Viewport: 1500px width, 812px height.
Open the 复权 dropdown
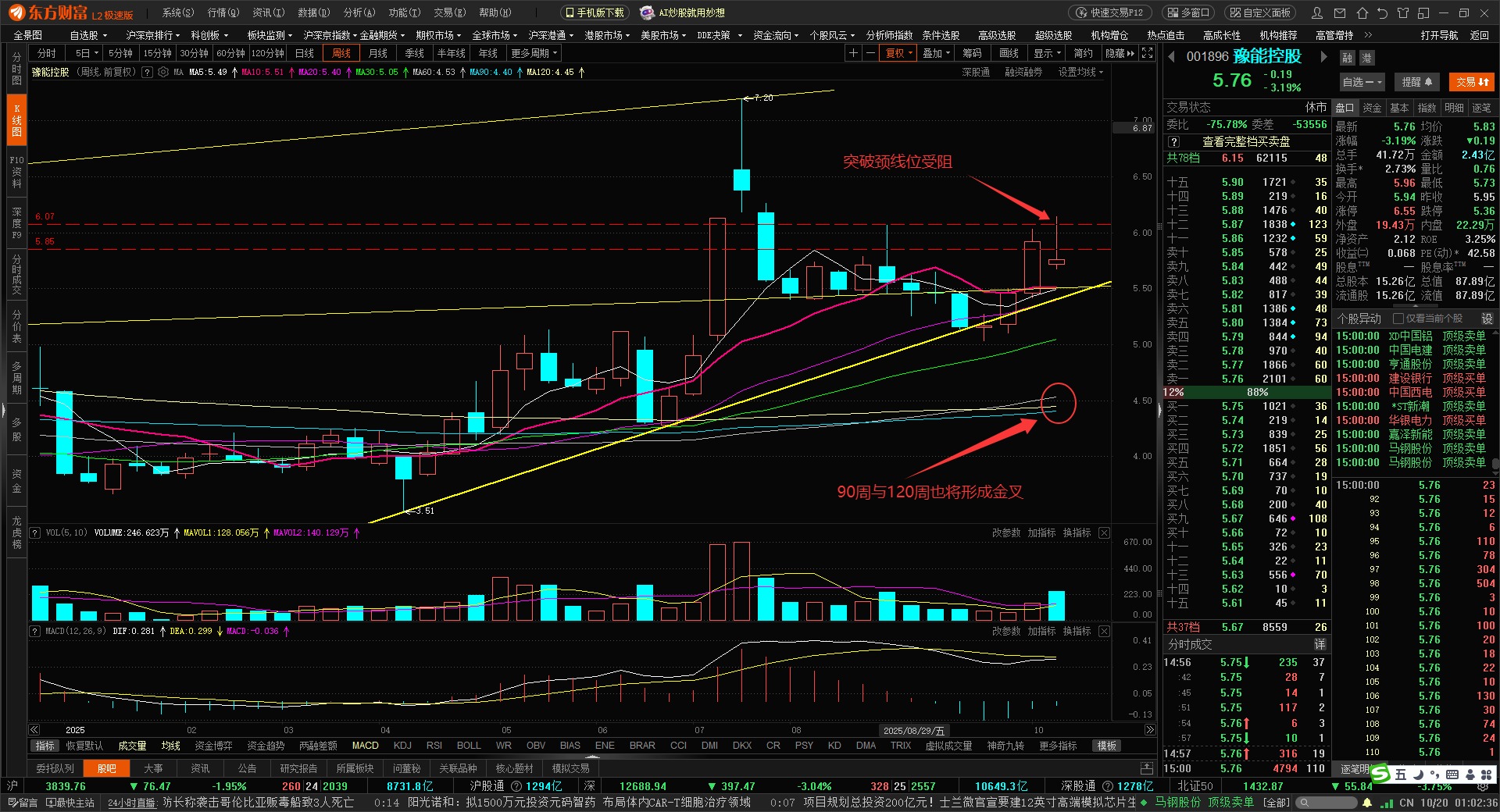(898, 53)
